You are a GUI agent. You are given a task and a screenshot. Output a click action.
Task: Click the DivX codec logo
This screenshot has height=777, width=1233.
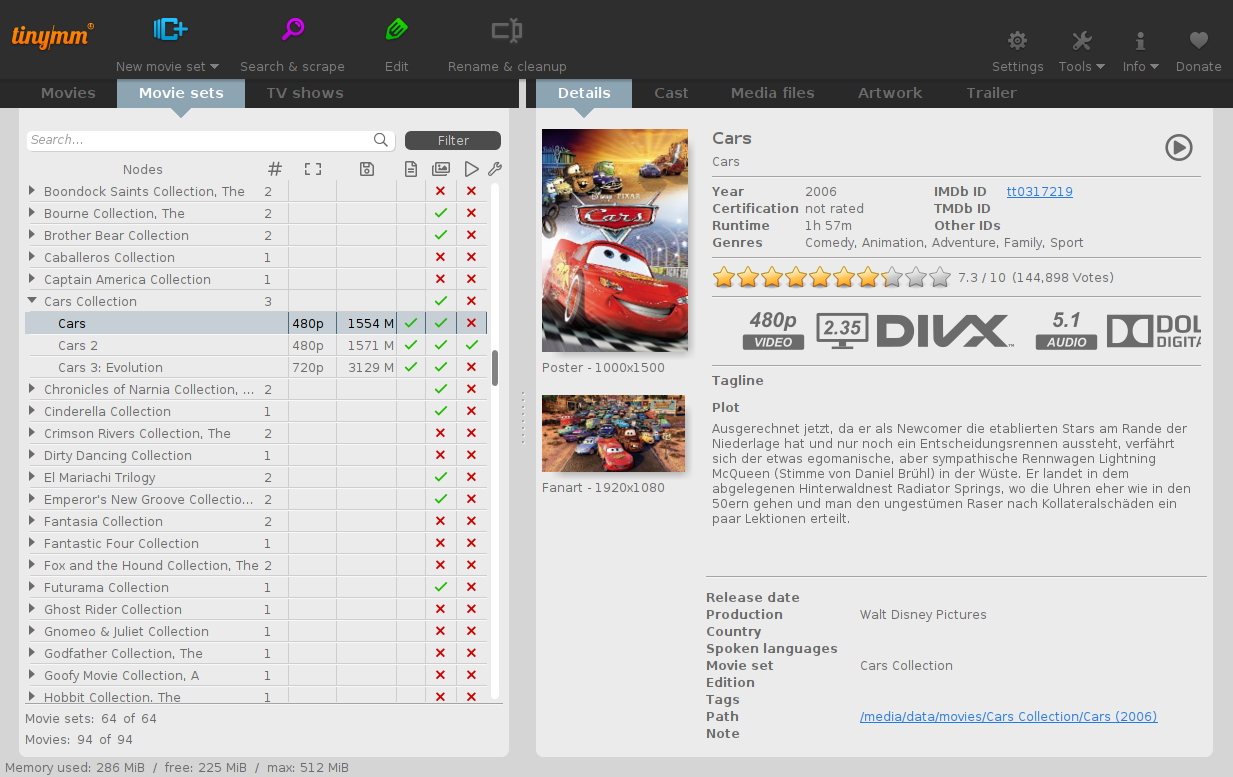point(945,331)
